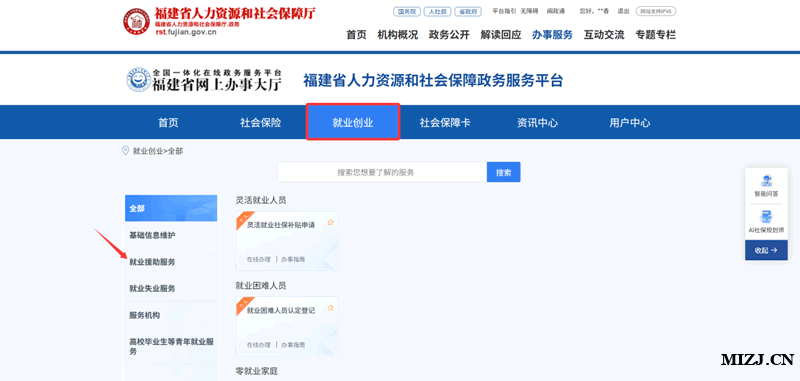
Task: Select the 就业创业 tab
Action: pos(353,122)
